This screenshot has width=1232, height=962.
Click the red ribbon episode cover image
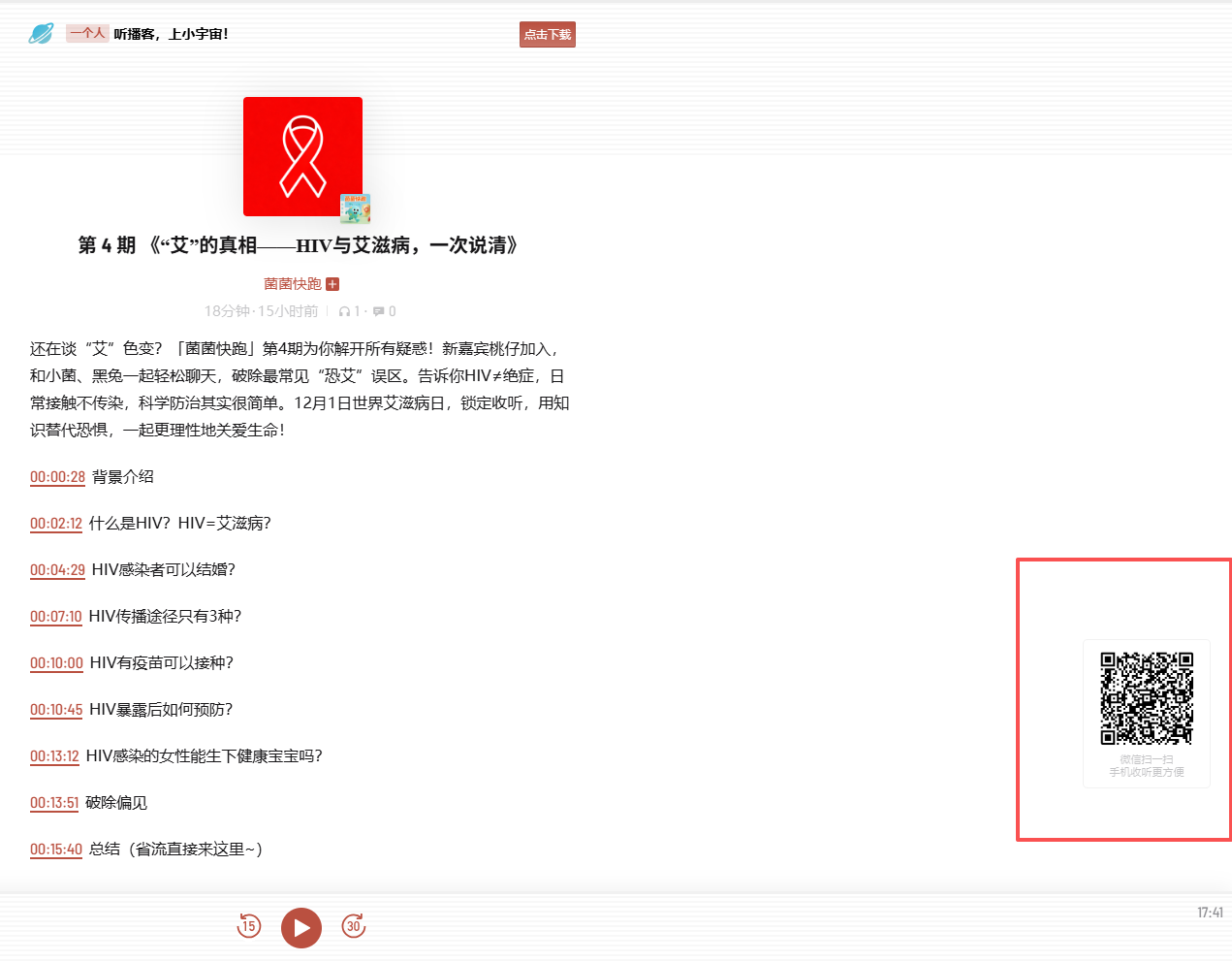(302, 156)
